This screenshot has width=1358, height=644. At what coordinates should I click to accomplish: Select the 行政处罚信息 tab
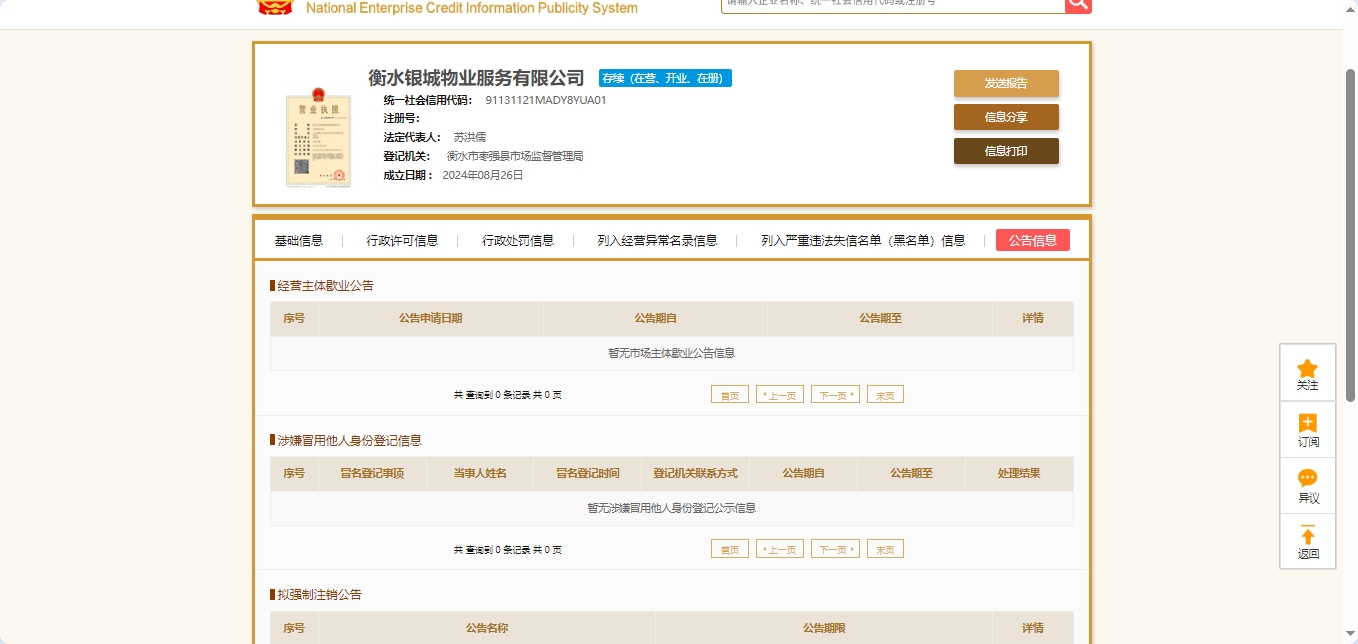pyautogui.click(x=518, y=241)
